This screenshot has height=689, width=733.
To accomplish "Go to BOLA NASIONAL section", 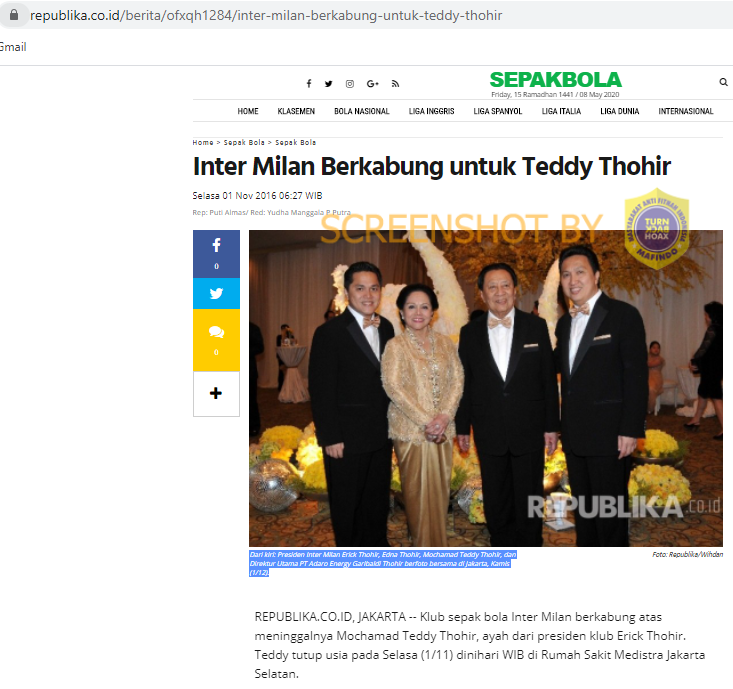I will [362, 111].
